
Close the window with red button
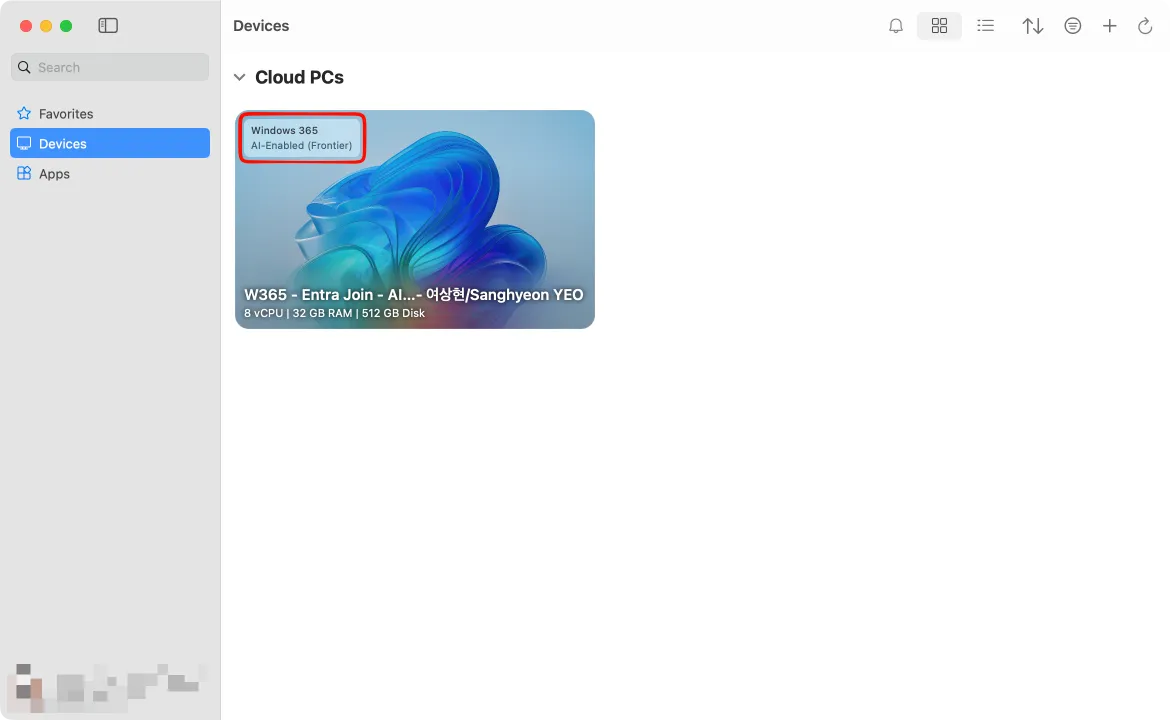tap(26, 26)
